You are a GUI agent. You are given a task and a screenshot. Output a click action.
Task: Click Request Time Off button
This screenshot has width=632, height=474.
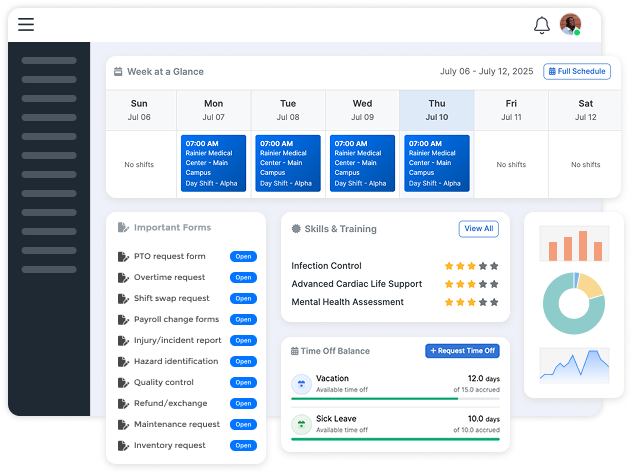tap(462, 351)
